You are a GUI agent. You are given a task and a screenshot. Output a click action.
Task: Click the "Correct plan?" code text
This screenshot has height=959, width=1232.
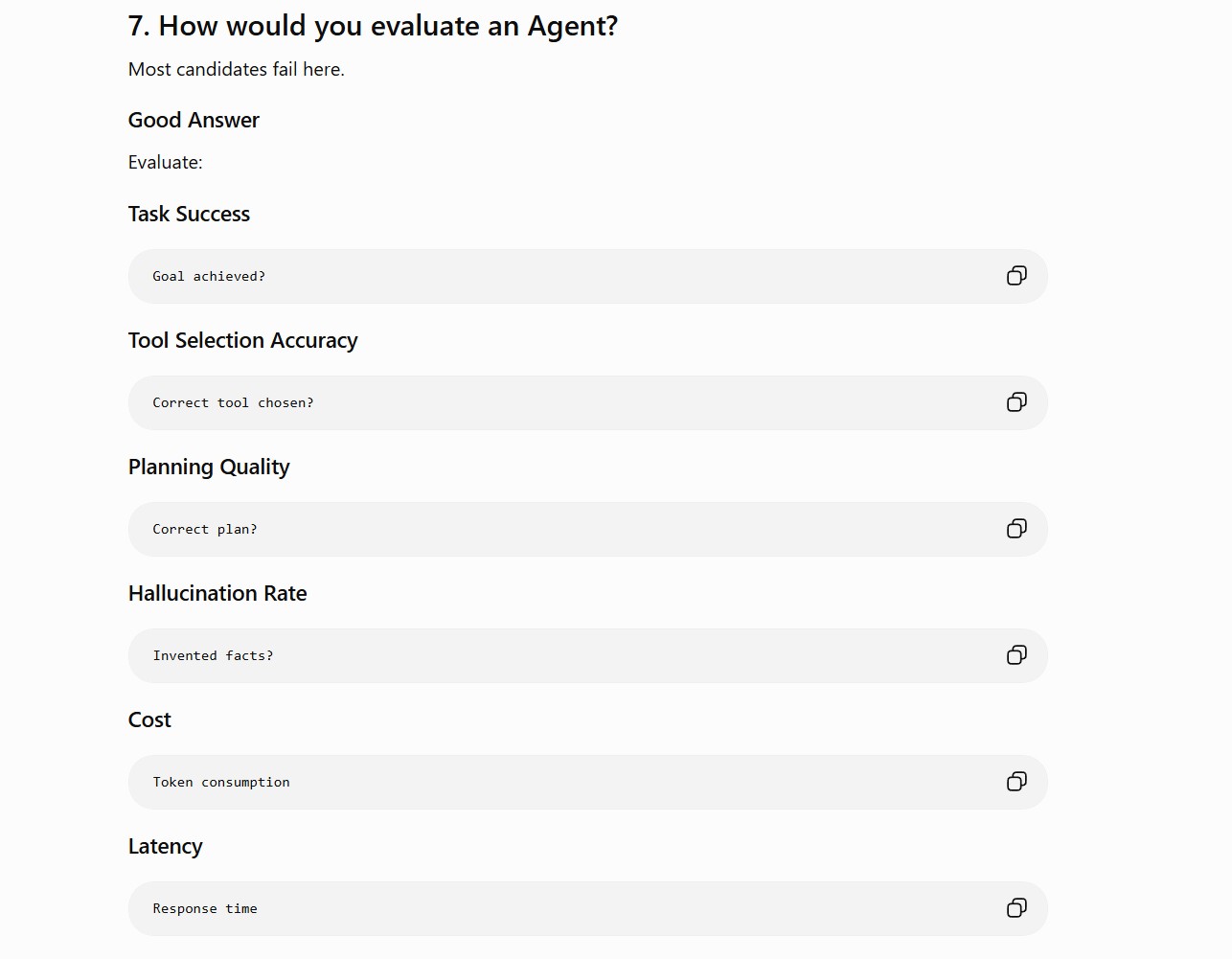point(205,529)
